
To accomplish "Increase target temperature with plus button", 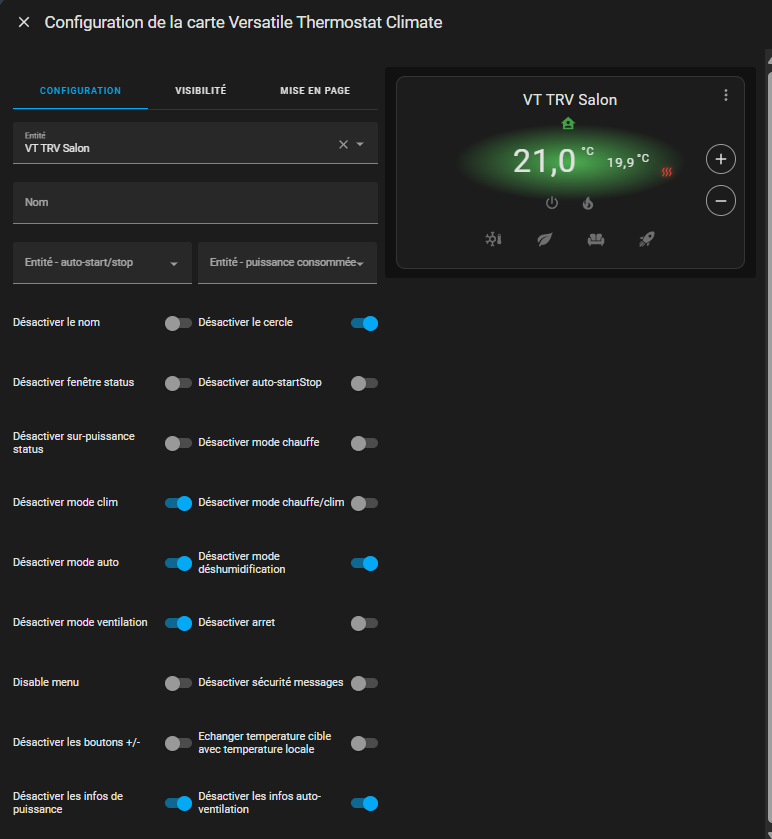I will pyautogui.click(x=720, y=159).
